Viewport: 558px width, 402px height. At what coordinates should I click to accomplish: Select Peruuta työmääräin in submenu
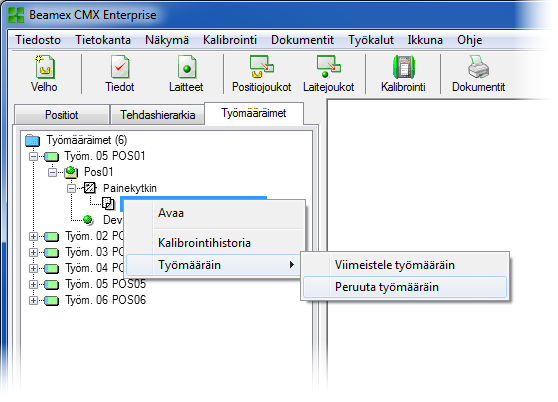point(405,287)
